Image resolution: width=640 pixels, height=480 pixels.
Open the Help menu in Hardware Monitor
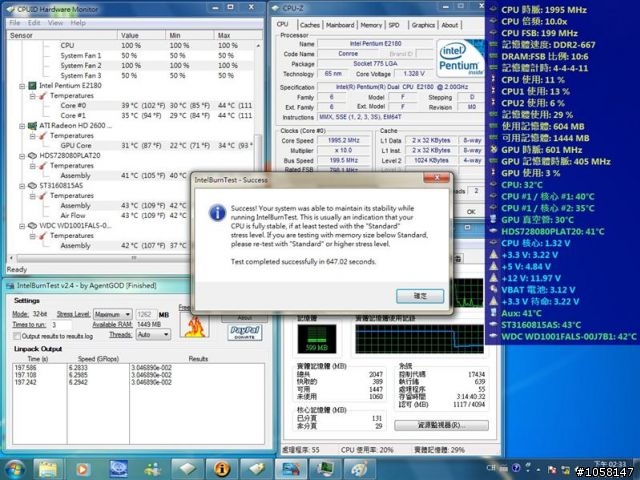pyautogui.click(x=78, y=23)
